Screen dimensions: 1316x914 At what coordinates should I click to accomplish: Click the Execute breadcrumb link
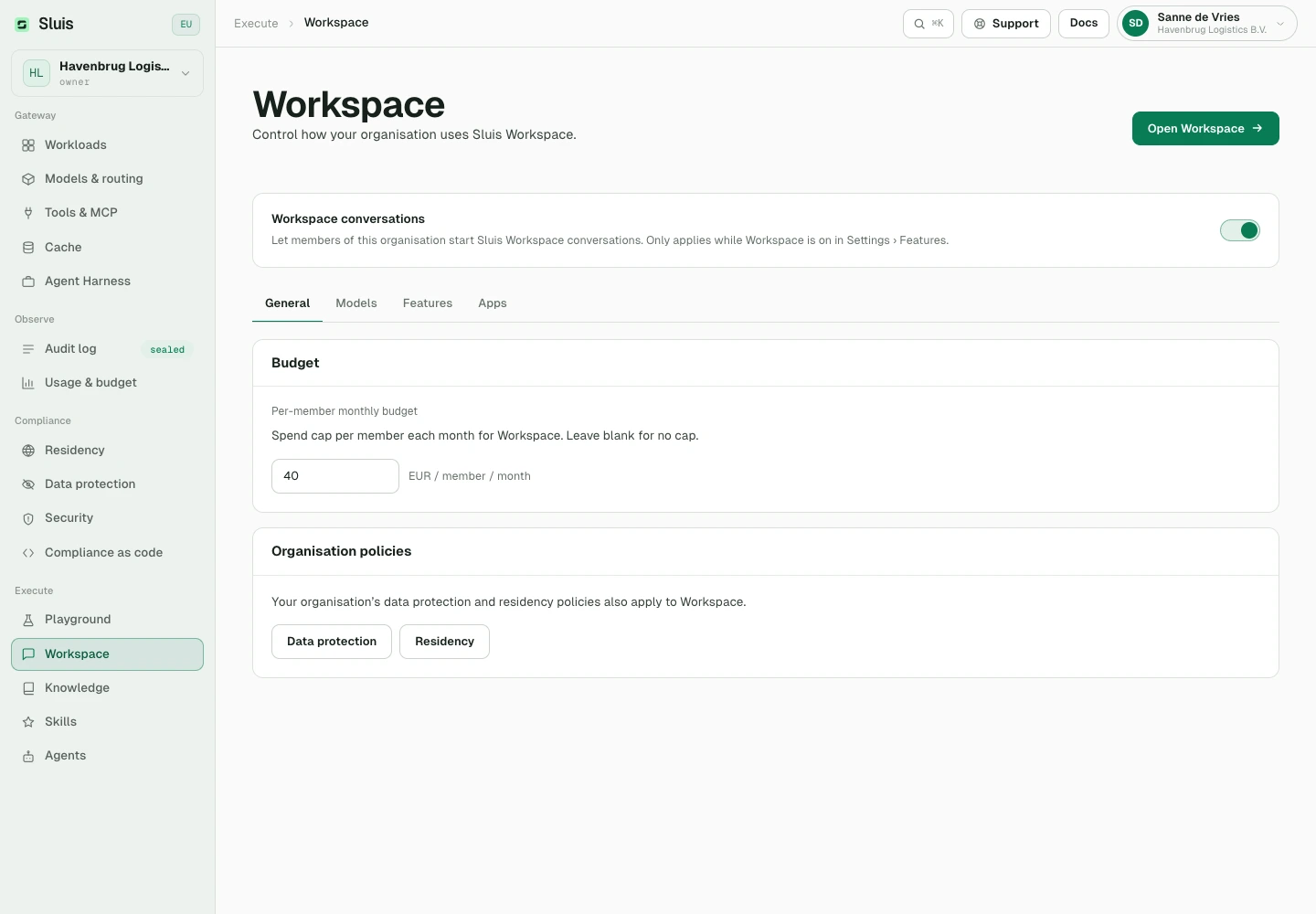coord(256,24)
